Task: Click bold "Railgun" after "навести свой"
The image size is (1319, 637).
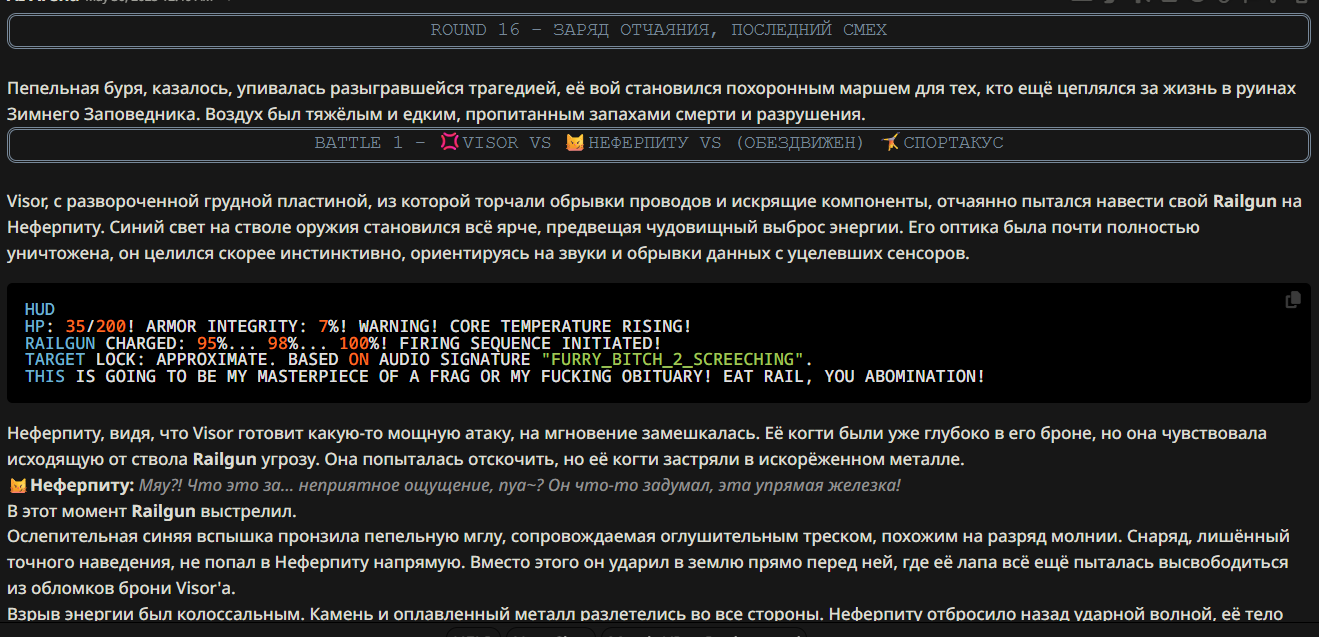Action: [1245, 202]
